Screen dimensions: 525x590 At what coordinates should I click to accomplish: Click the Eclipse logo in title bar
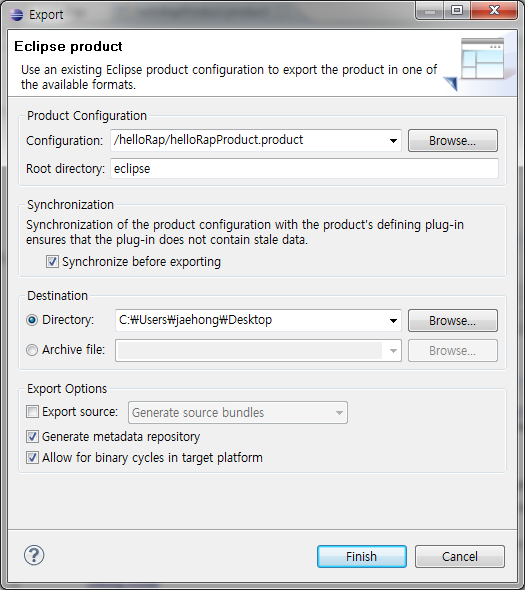pos(16,14)
